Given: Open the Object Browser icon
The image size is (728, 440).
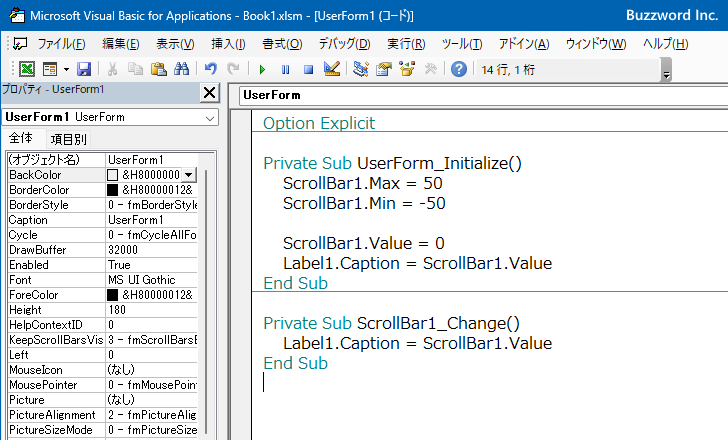Looking at the screenshot, I should pyautogui.click(x=407, y=69).
